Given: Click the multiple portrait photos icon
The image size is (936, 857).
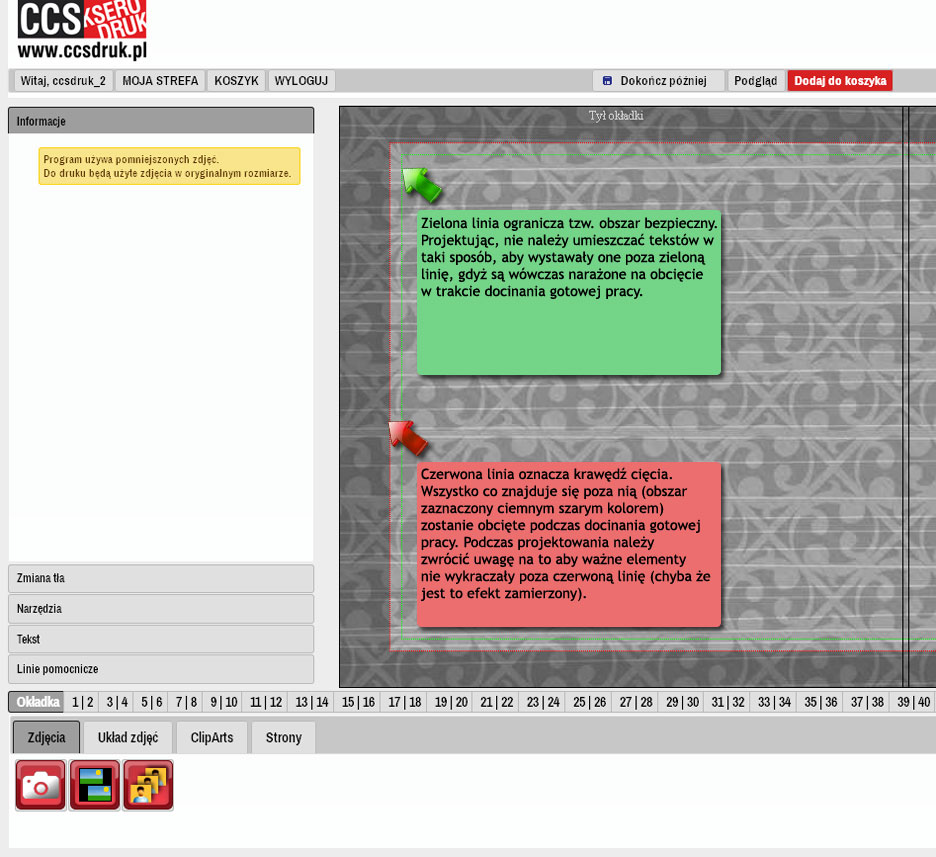Looking at the screenshot, I should click(148, 785).
